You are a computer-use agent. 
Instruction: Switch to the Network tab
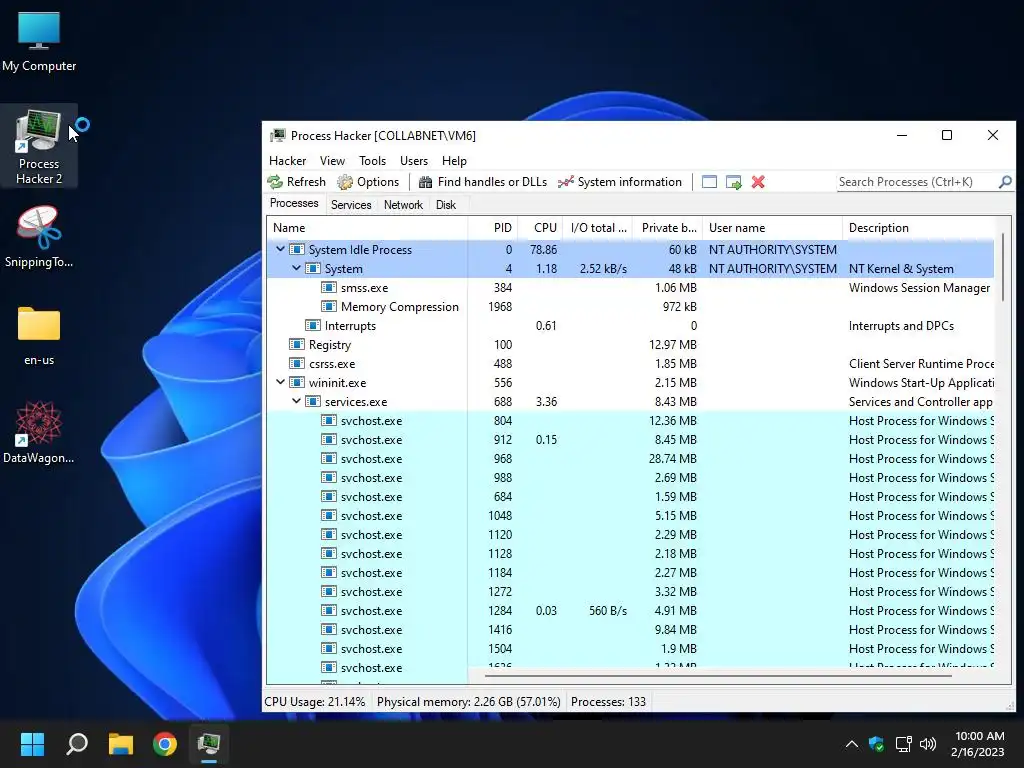pos(403,205)
